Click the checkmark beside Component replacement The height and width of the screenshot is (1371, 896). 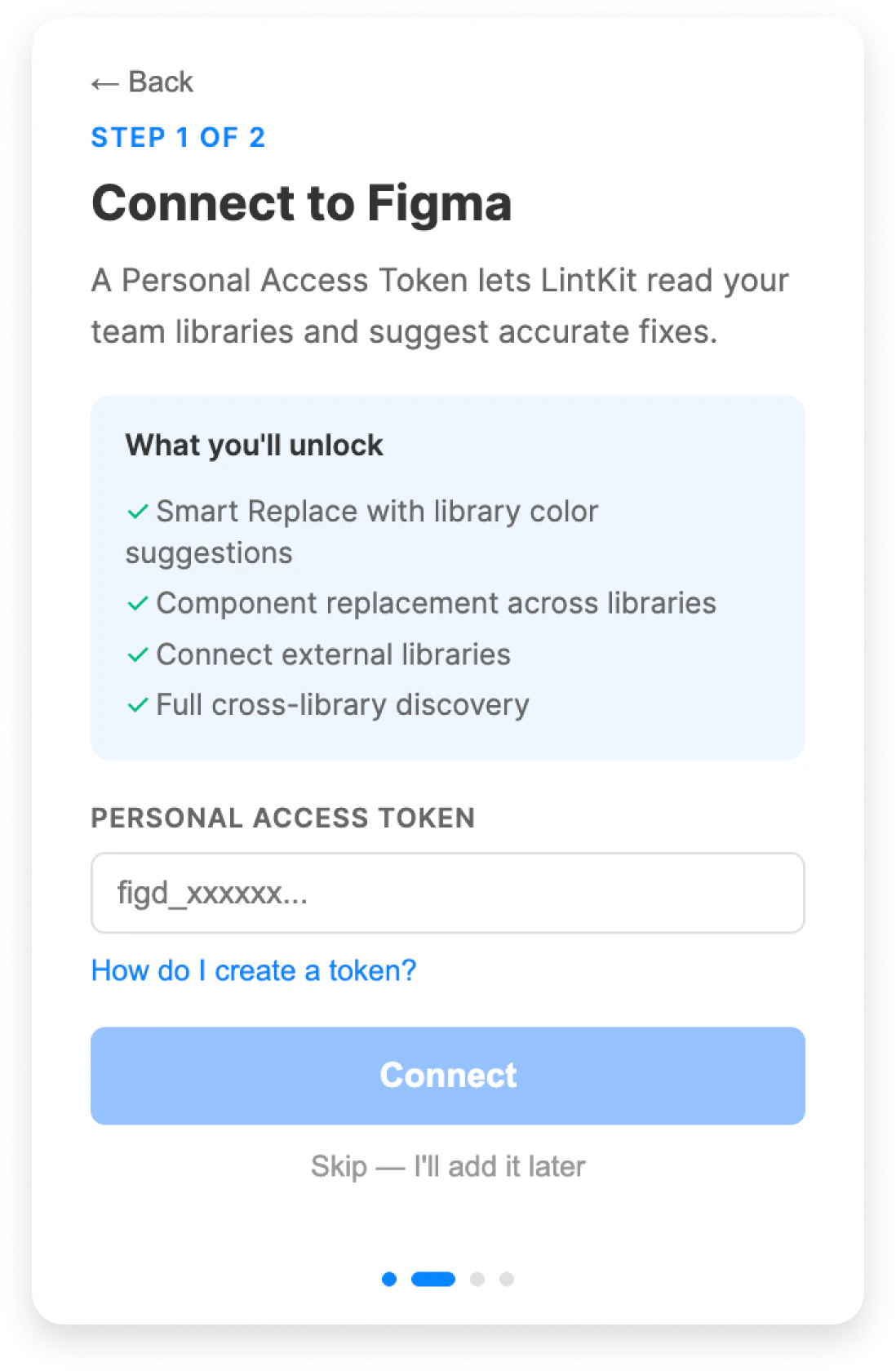(136, 604)
